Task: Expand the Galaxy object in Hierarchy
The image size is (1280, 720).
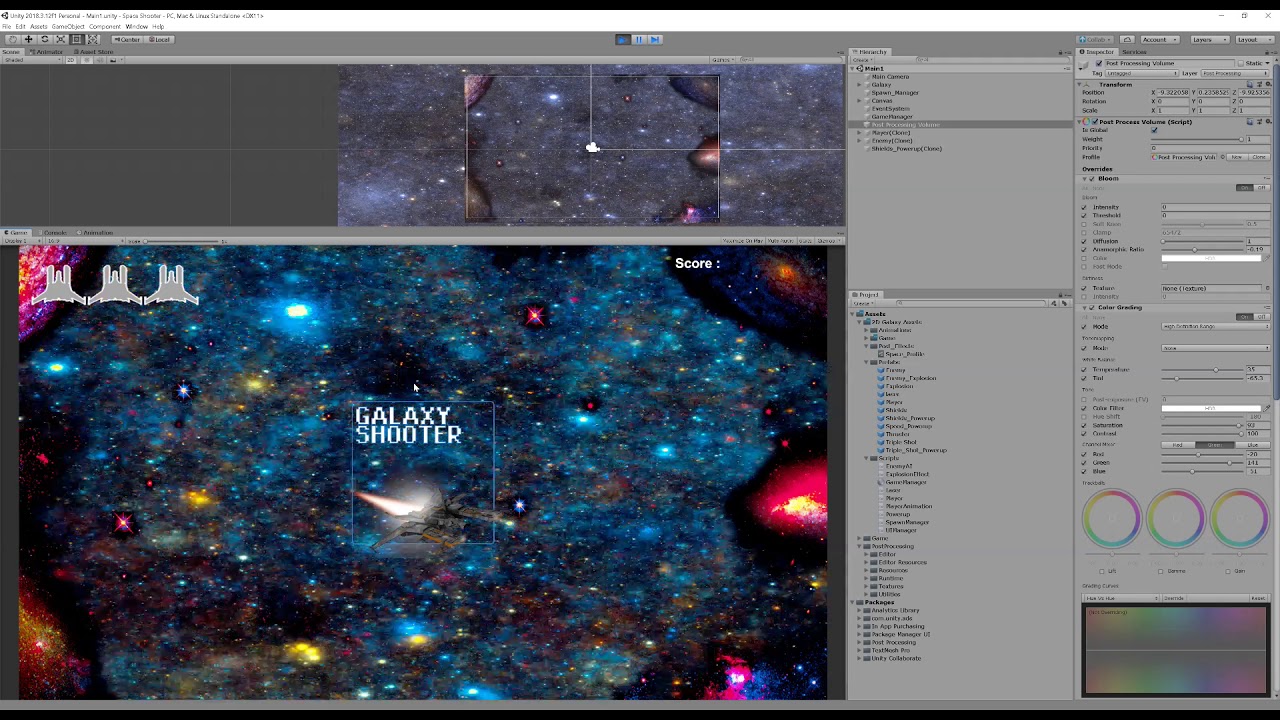Action: tap(860, 85)
